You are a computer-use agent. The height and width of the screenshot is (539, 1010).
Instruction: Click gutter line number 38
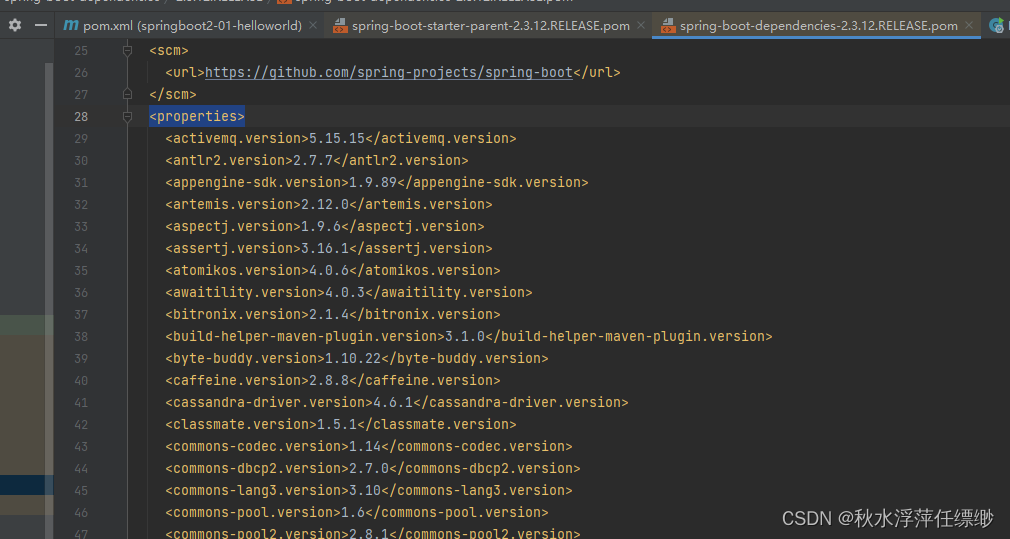point(81,336)
